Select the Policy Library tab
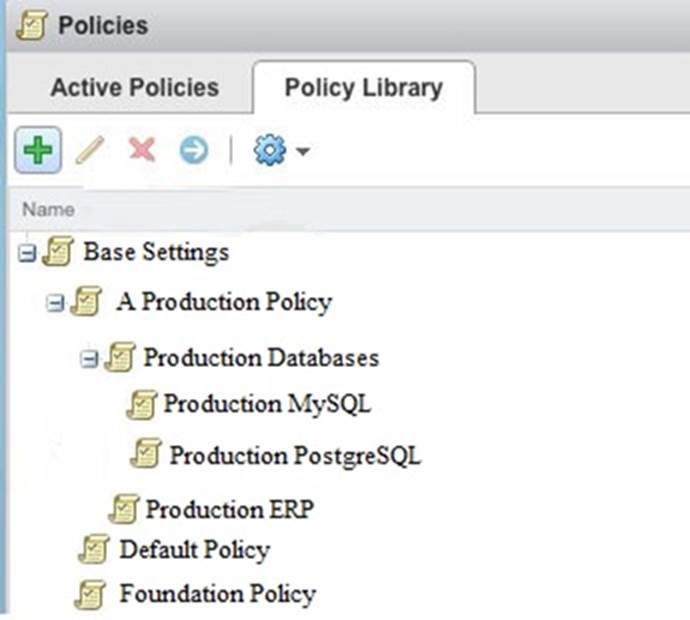This screenshot has width=690, height=620. coord(363,87)
